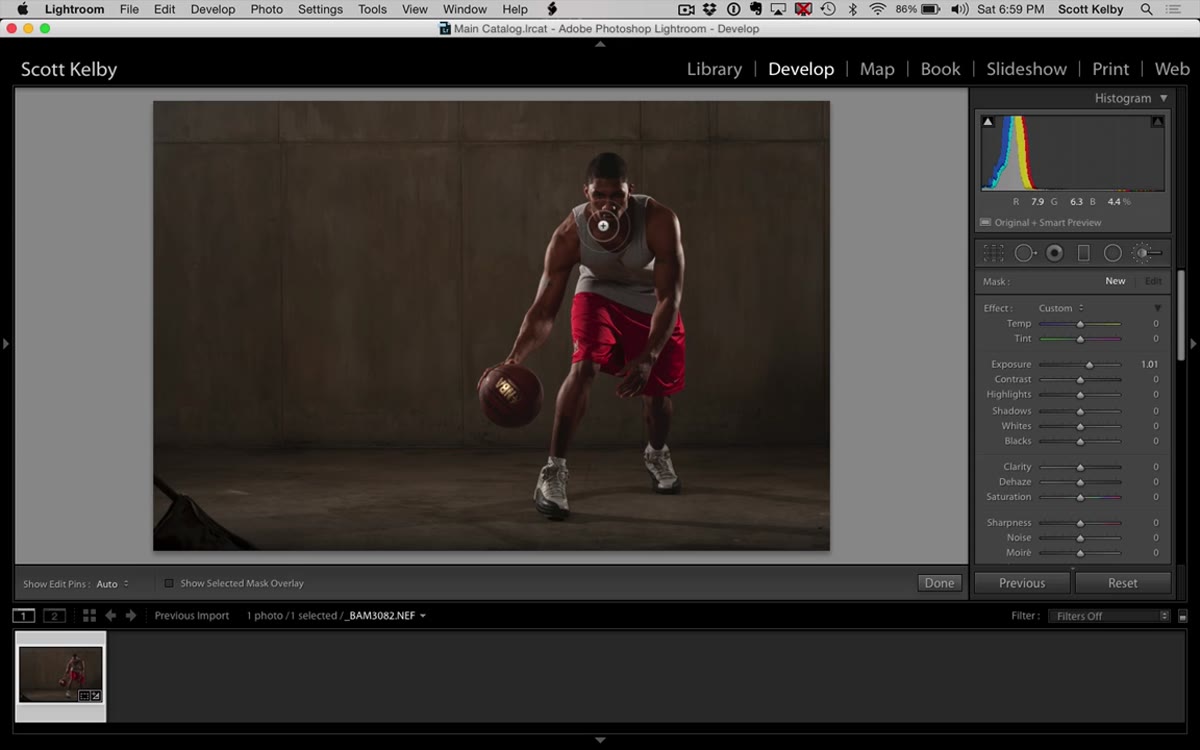Open the Filters Off dropdown
Image resolution: width=1200 pixels, height=750 pixels.
pyautogui.click(x=1109, y=616)
